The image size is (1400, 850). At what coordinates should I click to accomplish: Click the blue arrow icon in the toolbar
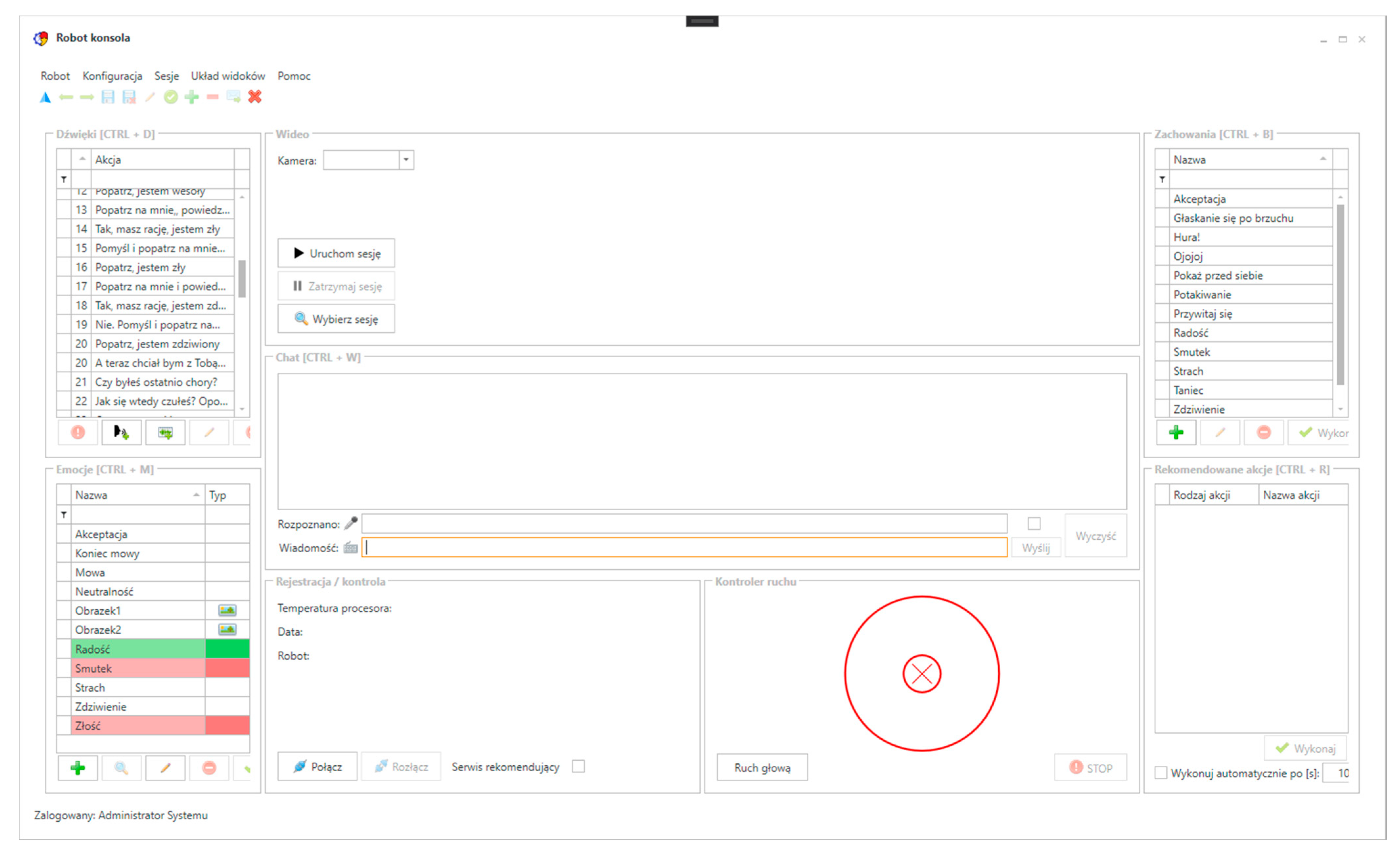(x=45, y=98)
